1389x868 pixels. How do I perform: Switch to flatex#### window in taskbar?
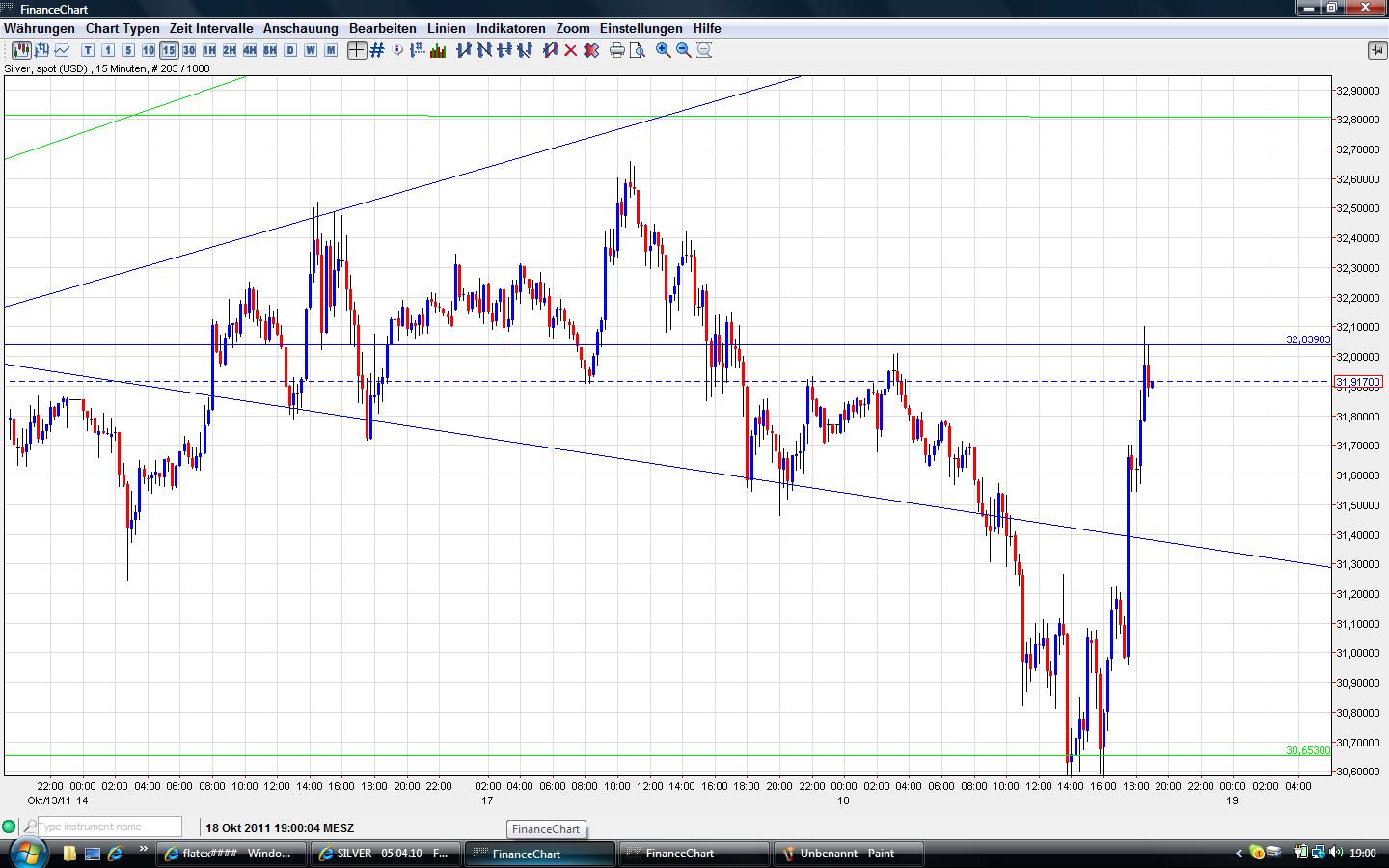pyautogui.click(x=231, y=854)
